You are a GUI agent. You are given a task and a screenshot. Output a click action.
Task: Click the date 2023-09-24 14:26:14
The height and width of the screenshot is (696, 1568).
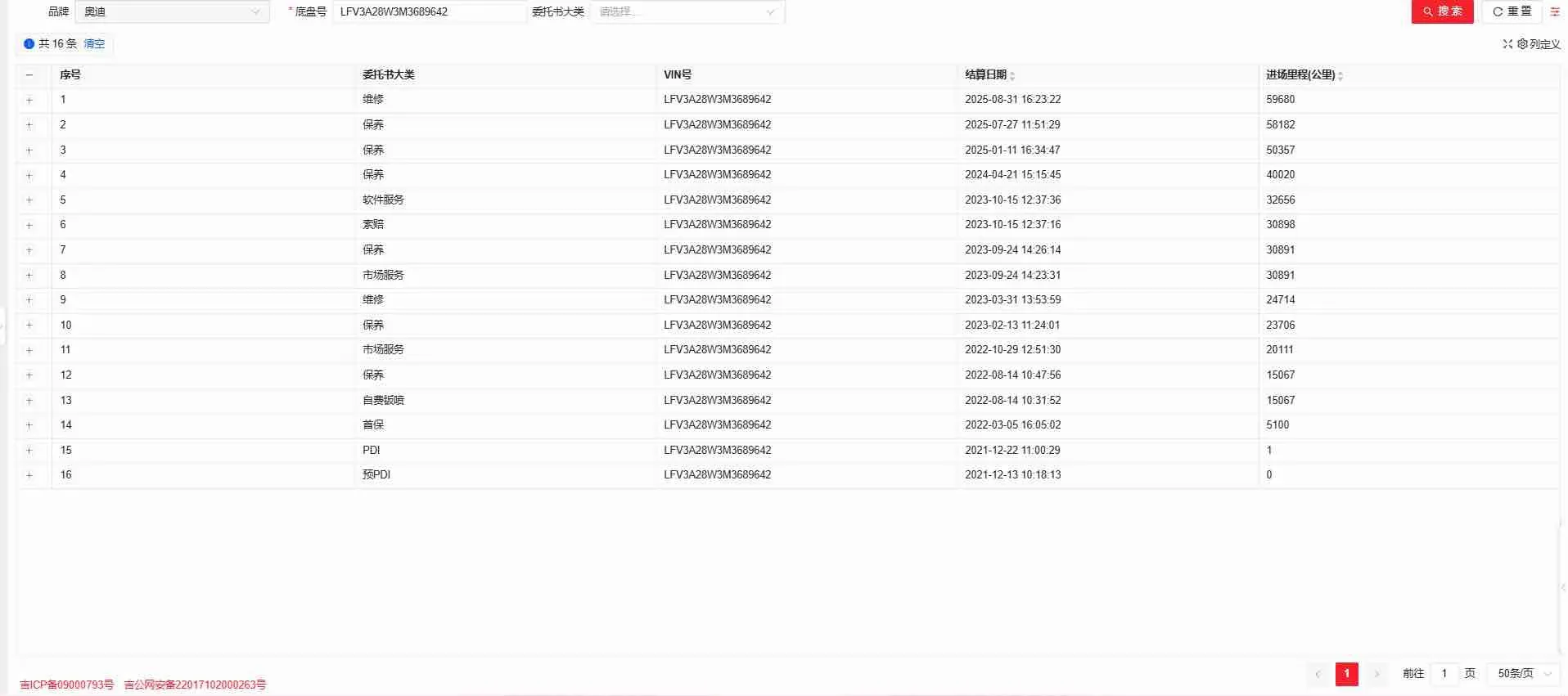point(1013,249)
